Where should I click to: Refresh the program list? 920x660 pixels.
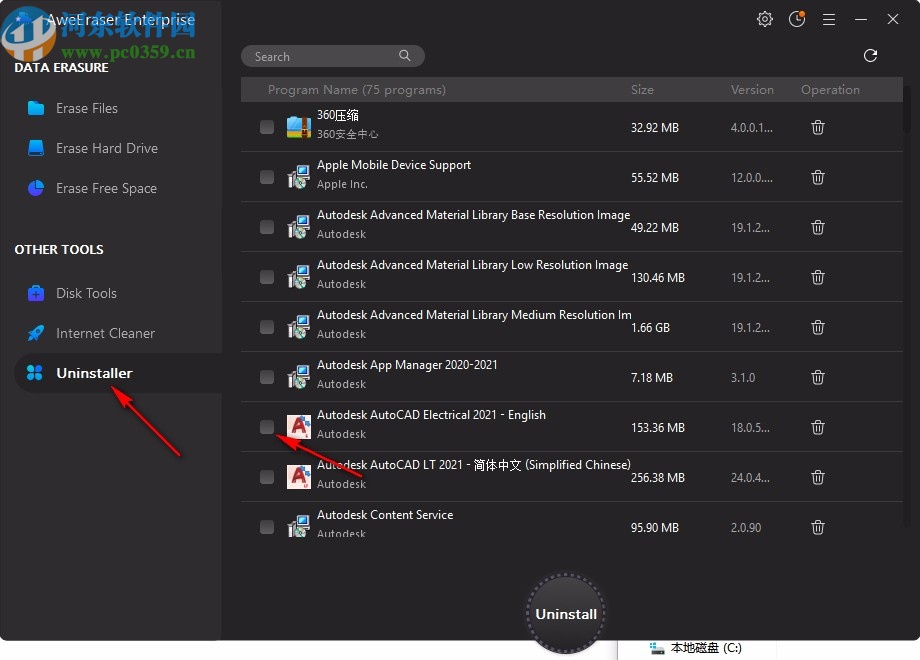(870, 56)
